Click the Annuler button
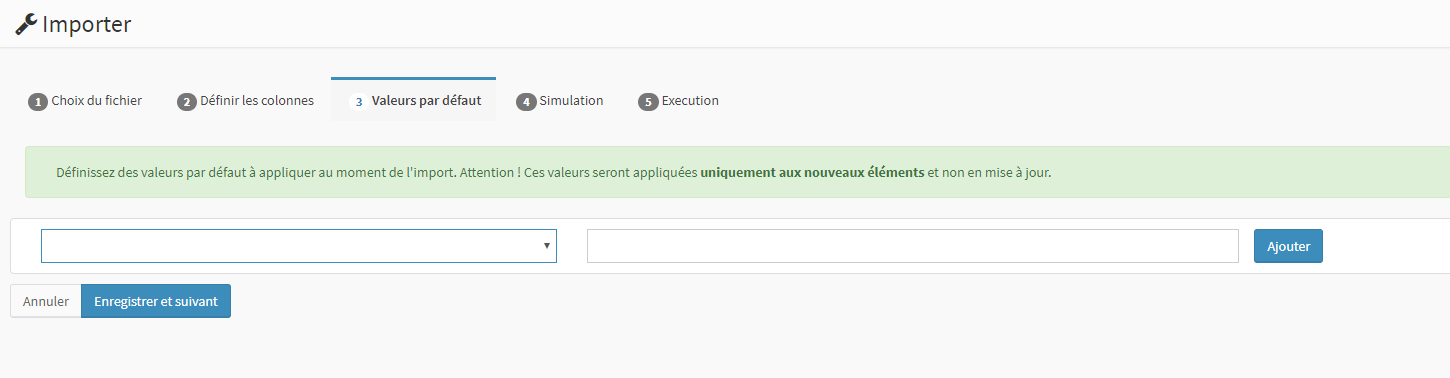The image size is (1450, 378). point(46,301)
